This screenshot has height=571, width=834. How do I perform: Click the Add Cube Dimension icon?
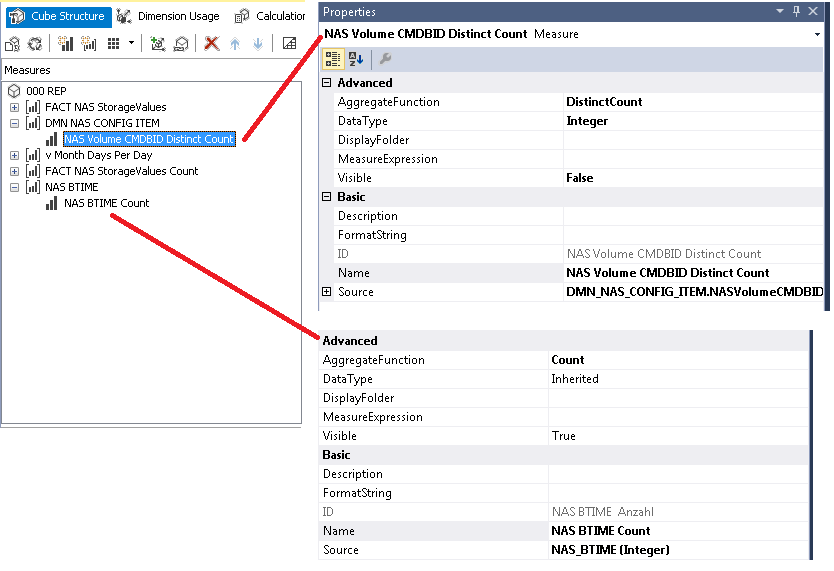157,44
